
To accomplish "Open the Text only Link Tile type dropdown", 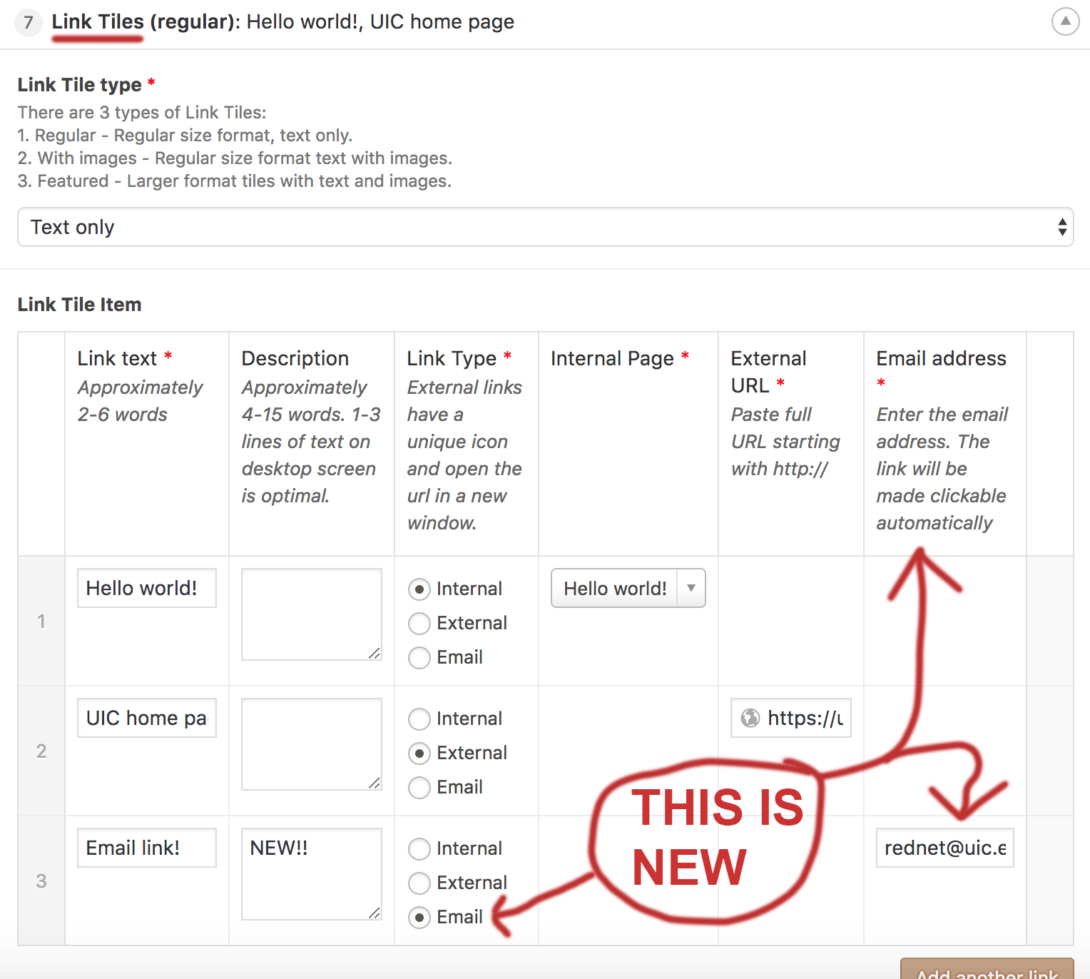I will pyautogui.click(x=545, y=226).
